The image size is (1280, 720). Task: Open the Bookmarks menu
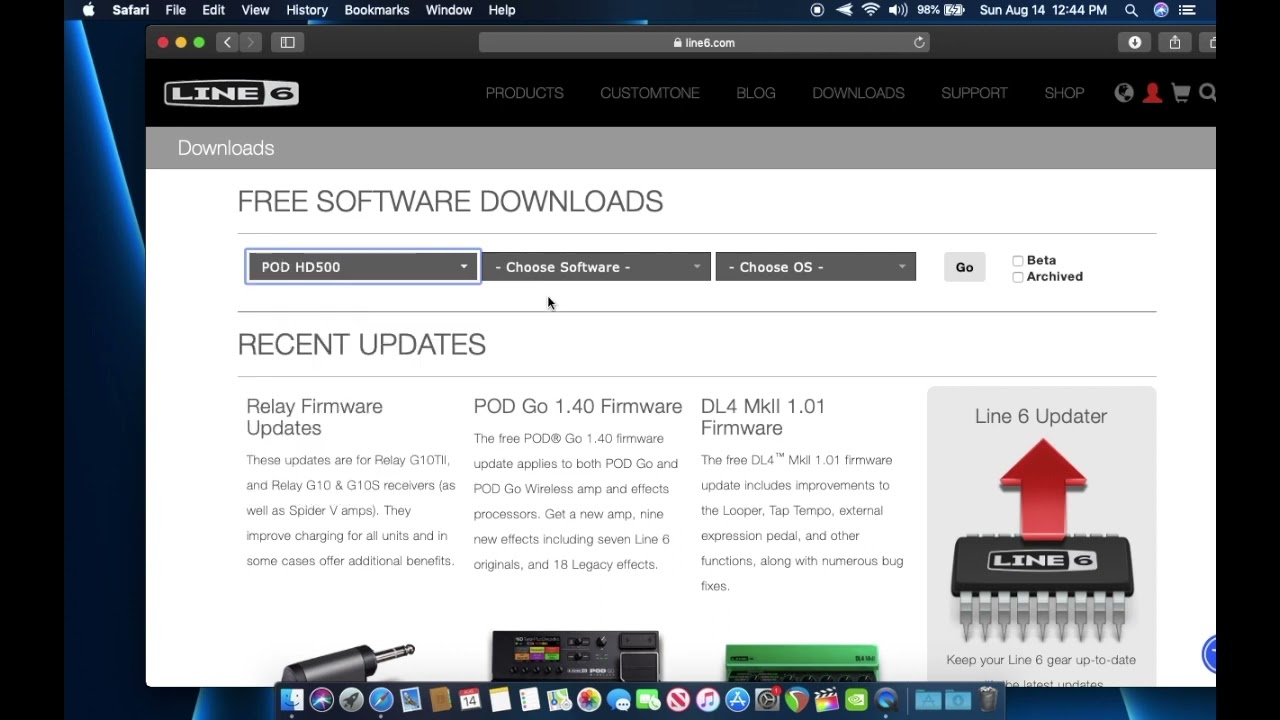377,10
